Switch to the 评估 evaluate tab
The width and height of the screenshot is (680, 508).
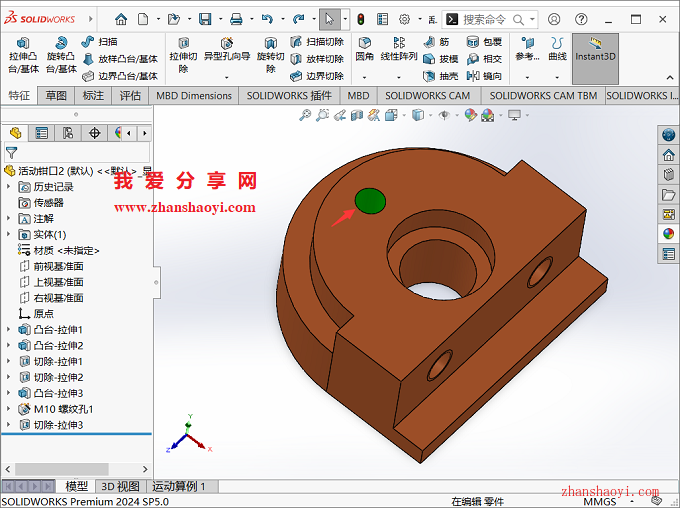(130, 95)
